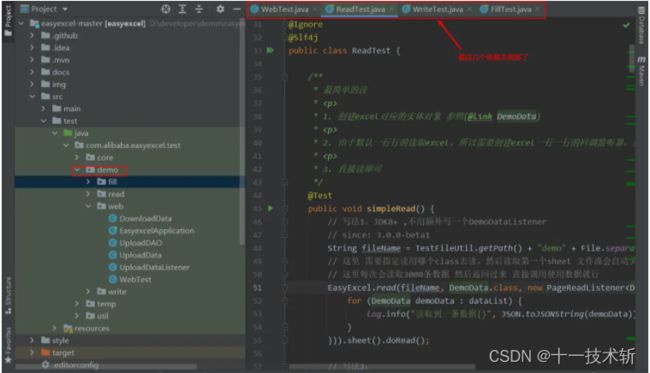Image resolution: width=650 pixels, height=373 pixels.
Task: Open the UploadDAO class icon
Action: pyautogui.click(x=112, y=243)
